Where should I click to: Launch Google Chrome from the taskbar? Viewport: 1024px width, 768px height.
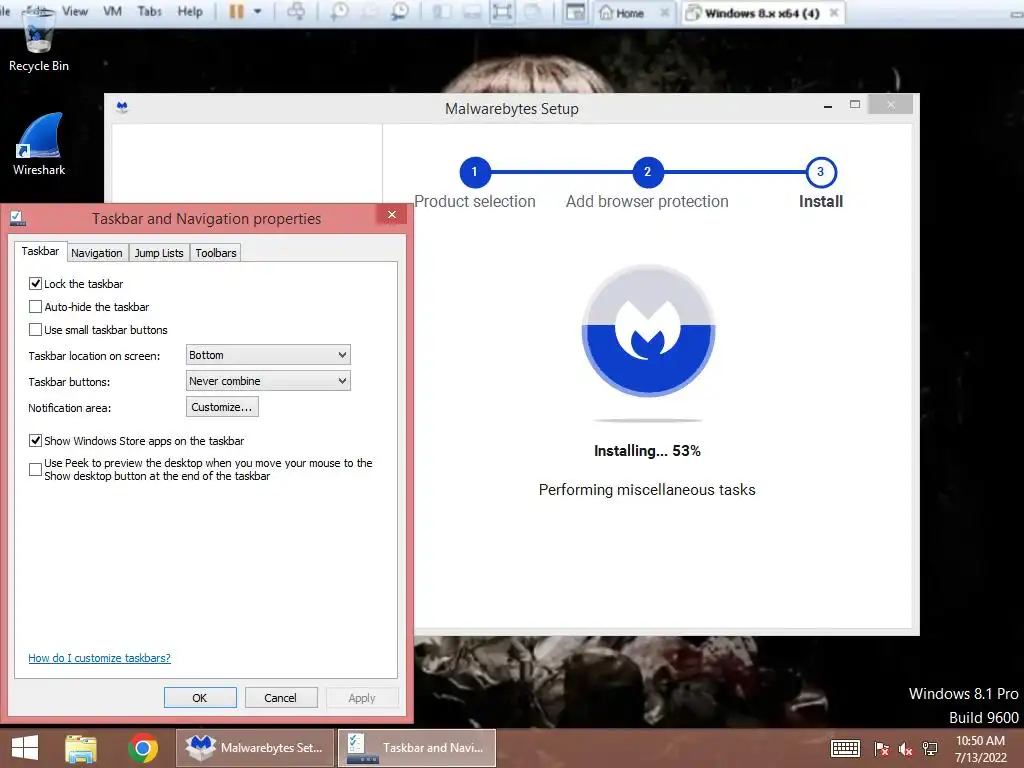(143, 748)
